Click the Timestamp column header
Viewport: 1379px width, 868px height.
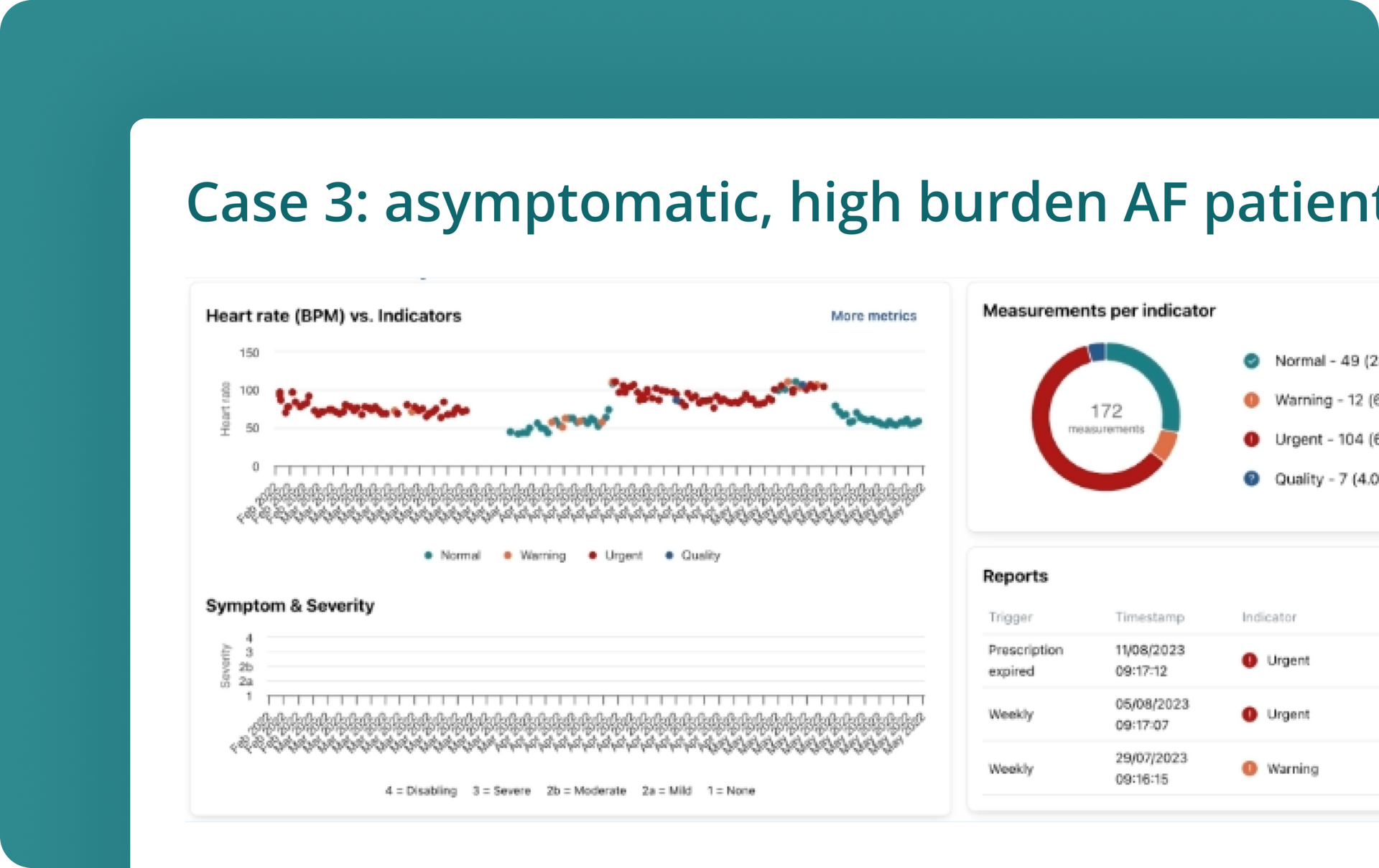[x=1149, y=617]
